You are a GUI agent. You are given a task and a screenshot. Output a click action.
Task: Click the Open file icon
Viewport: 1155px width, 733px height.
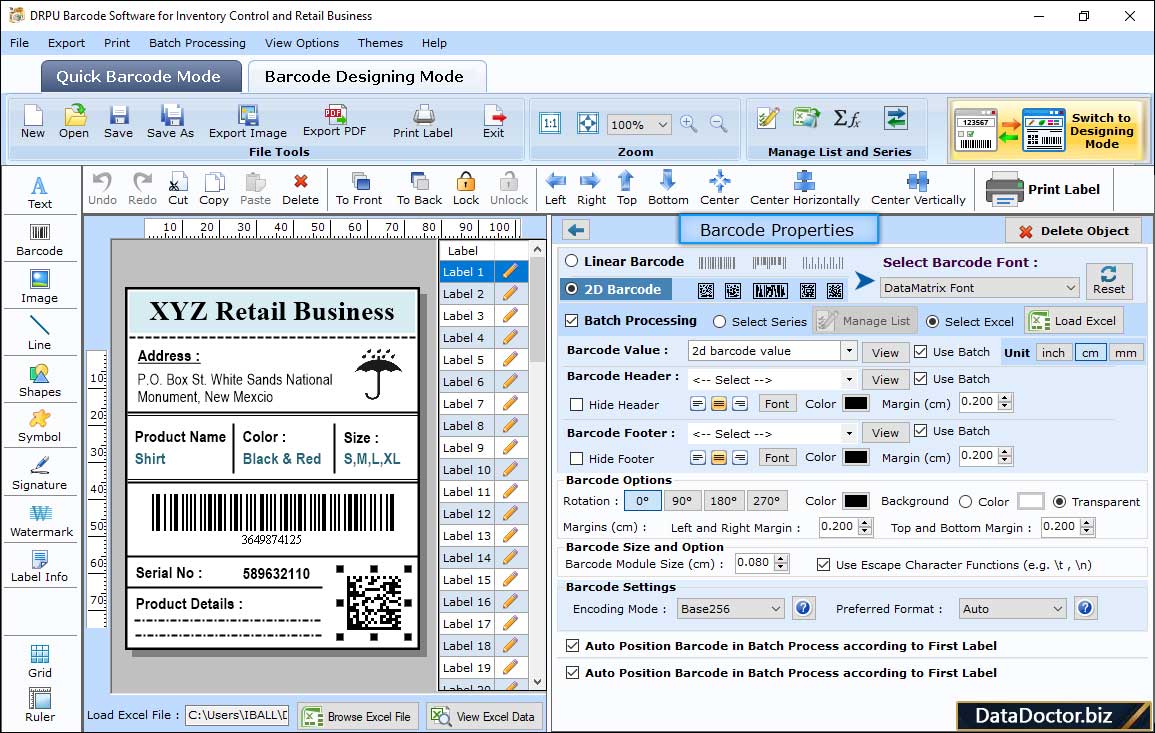coord(74,122)
